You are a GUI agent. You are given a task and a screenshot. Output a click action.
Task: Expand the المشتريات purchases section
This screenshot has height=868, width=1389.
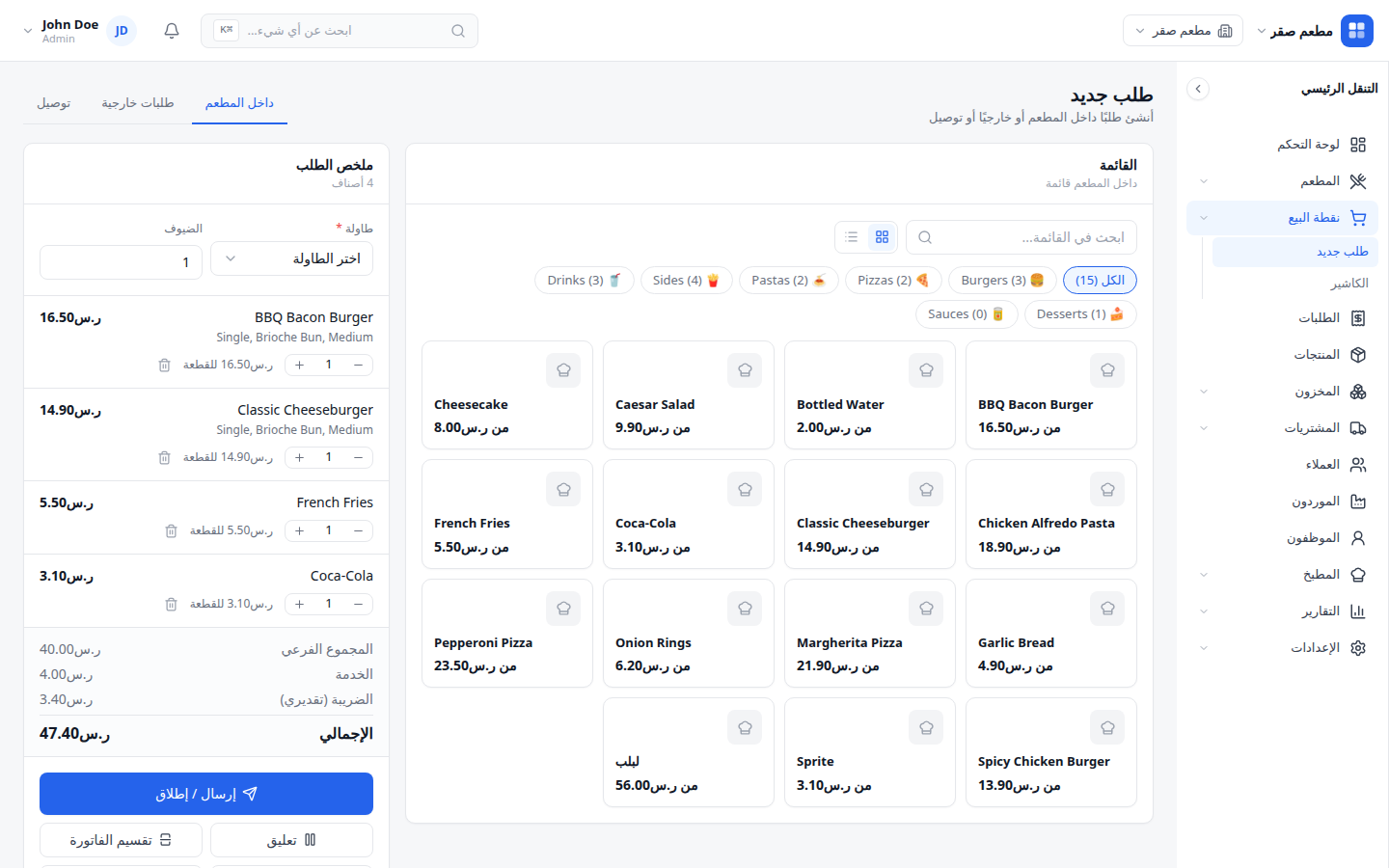pos(1282,428)
